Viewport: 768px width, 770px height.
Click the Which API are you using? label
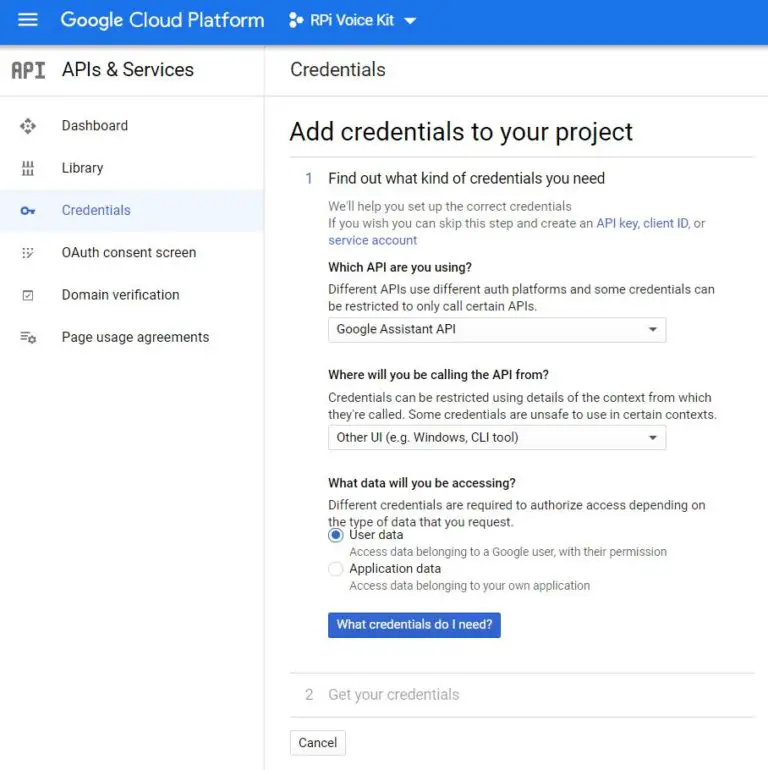click(400, 267)
